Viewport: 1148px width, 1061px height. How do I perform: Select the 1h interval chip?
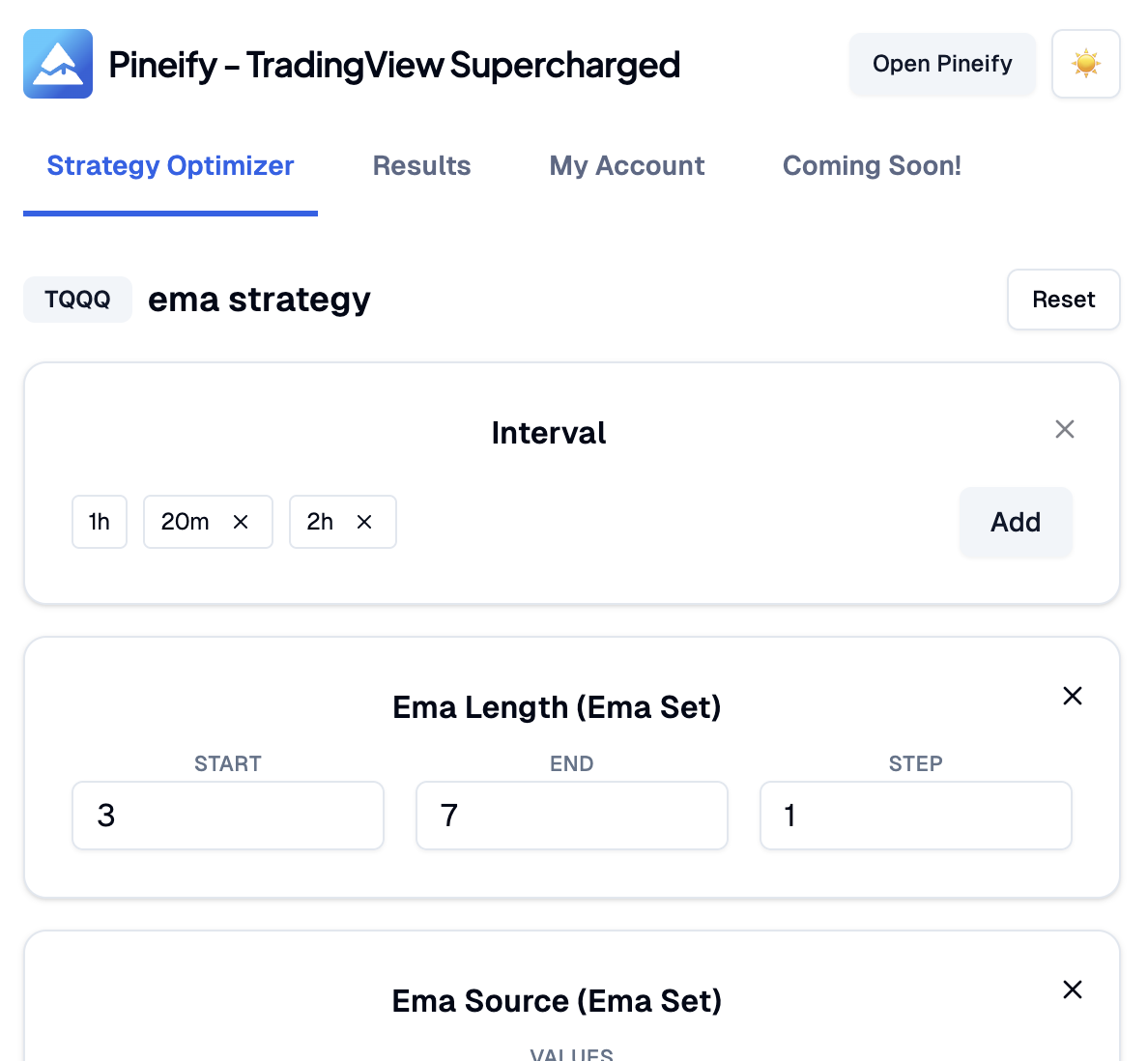pyautogui.click(x=100, y=522)
